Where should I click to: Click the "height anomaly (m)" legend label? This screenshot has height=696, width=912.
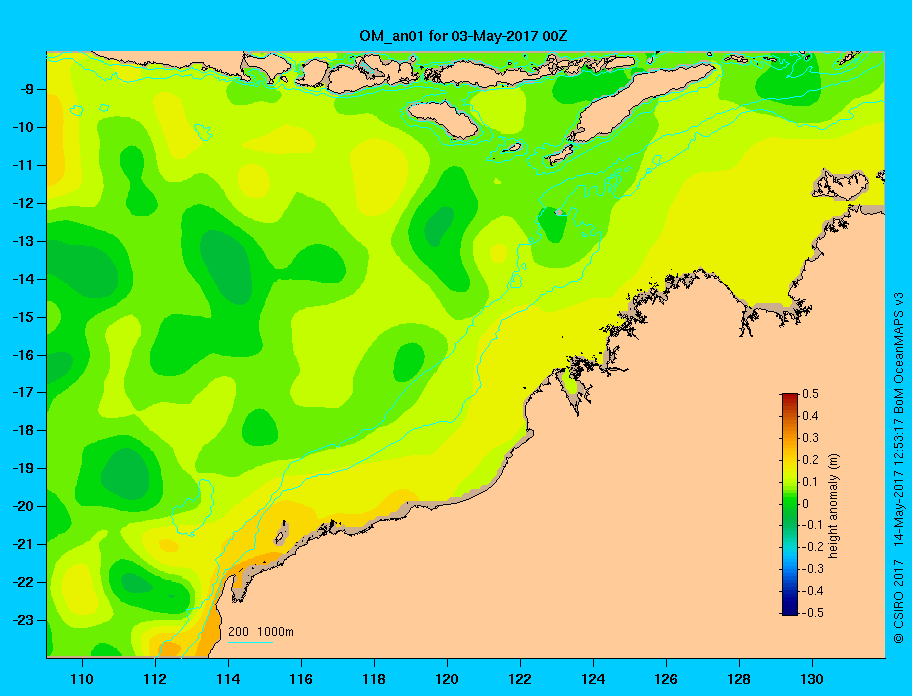(x=833, y=505)
